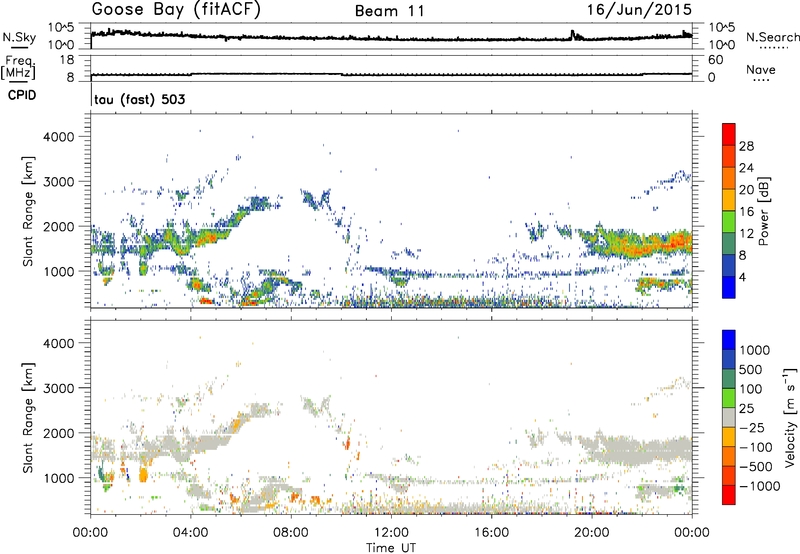The height and width of the screenshot is (554, 800).
Task: Pick the gray segment of Velocity colorbar
Action: click(x=729, y=417)
